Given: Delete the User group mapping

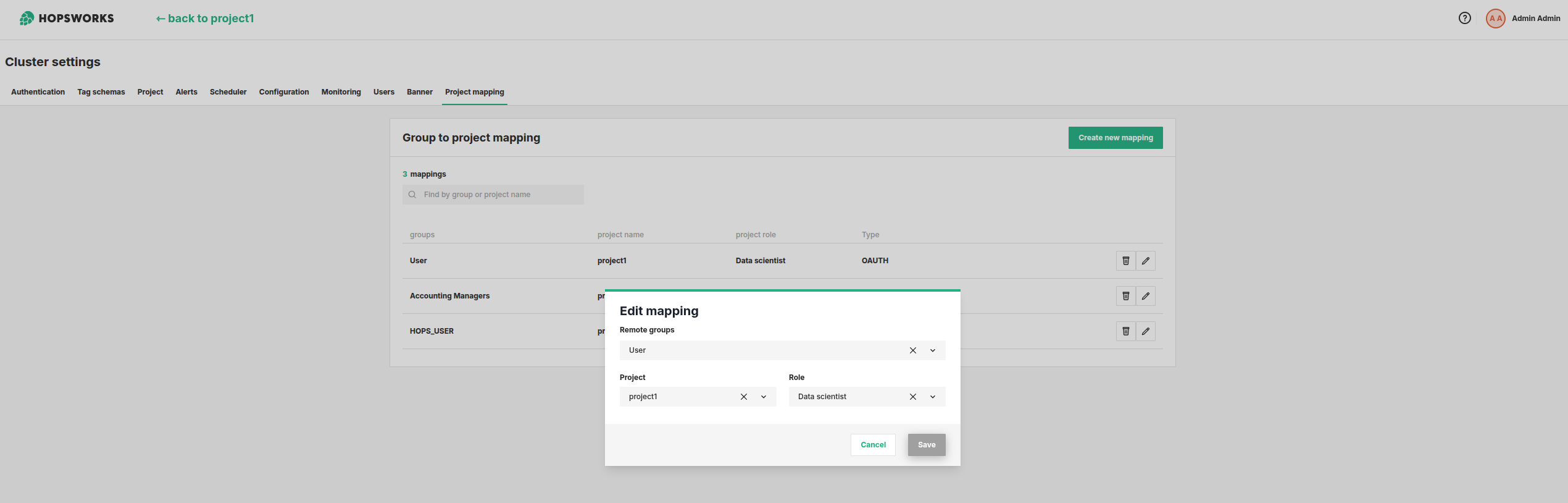Looking at the screenshot, I should point(1125,261).
